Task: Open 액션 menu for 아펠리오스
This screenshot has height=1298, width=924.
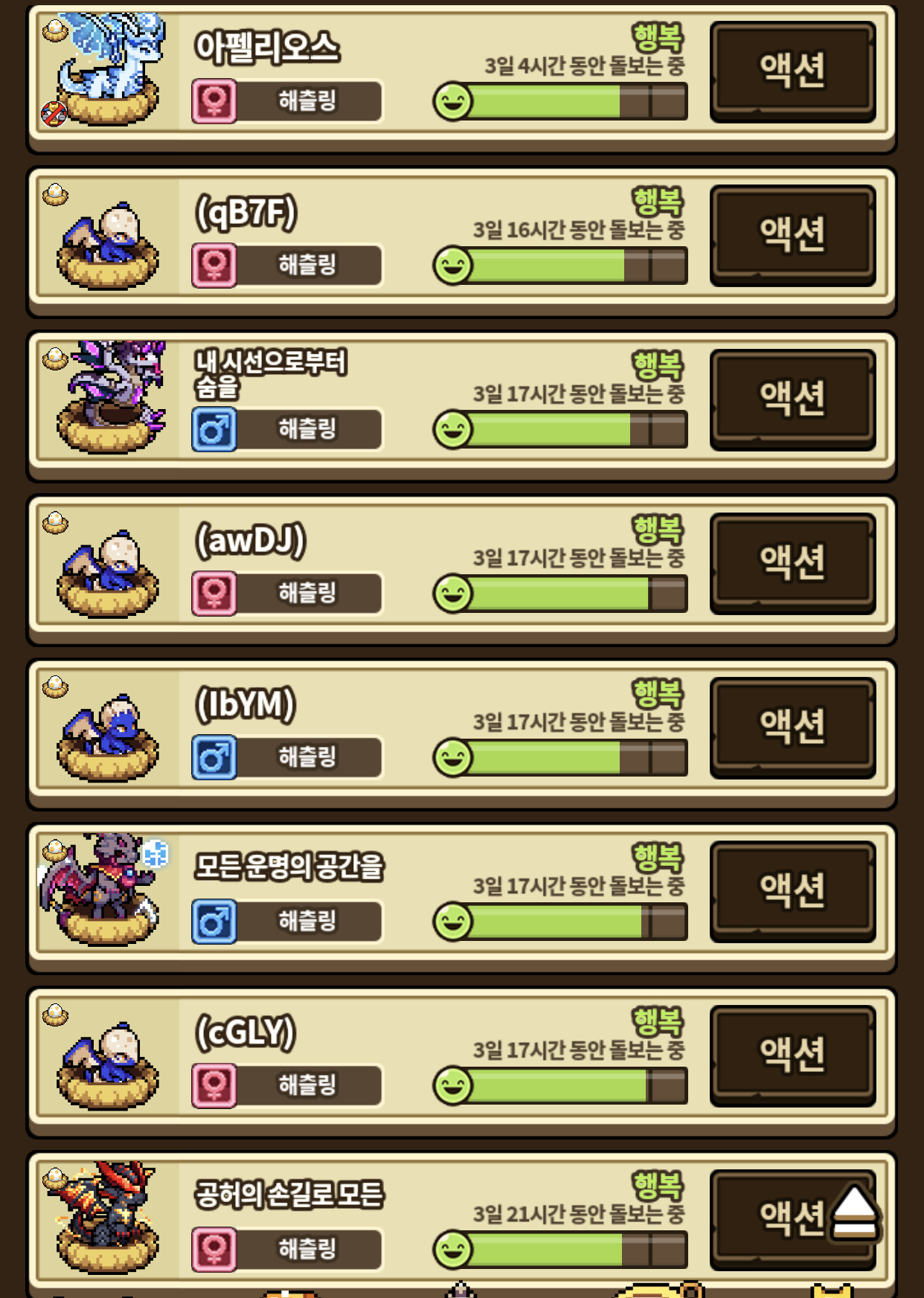Action: coord(792,71)
